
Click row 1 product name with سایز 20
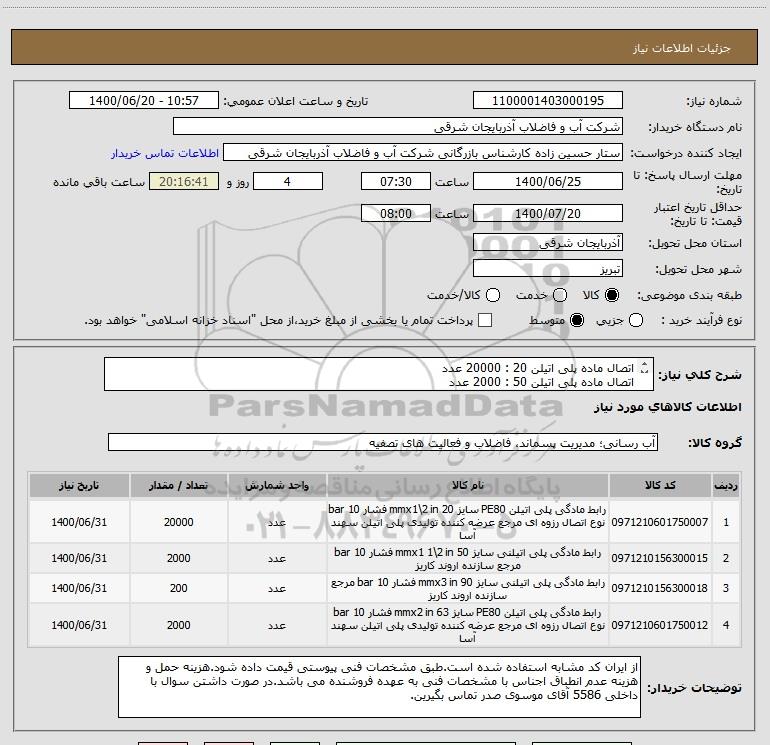coord(468,522)
